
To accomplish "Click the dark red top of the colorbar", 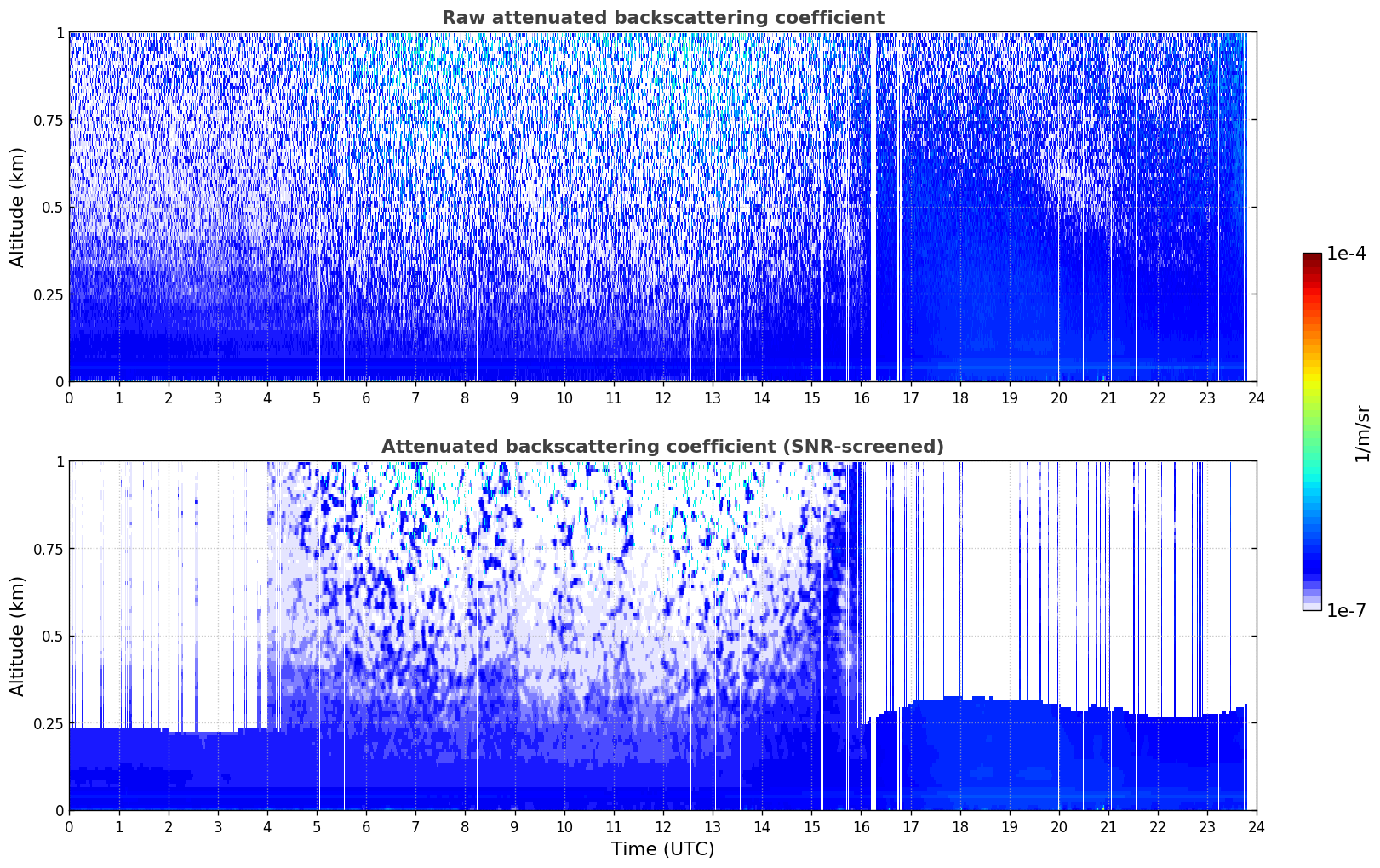I will [1312, 258].
